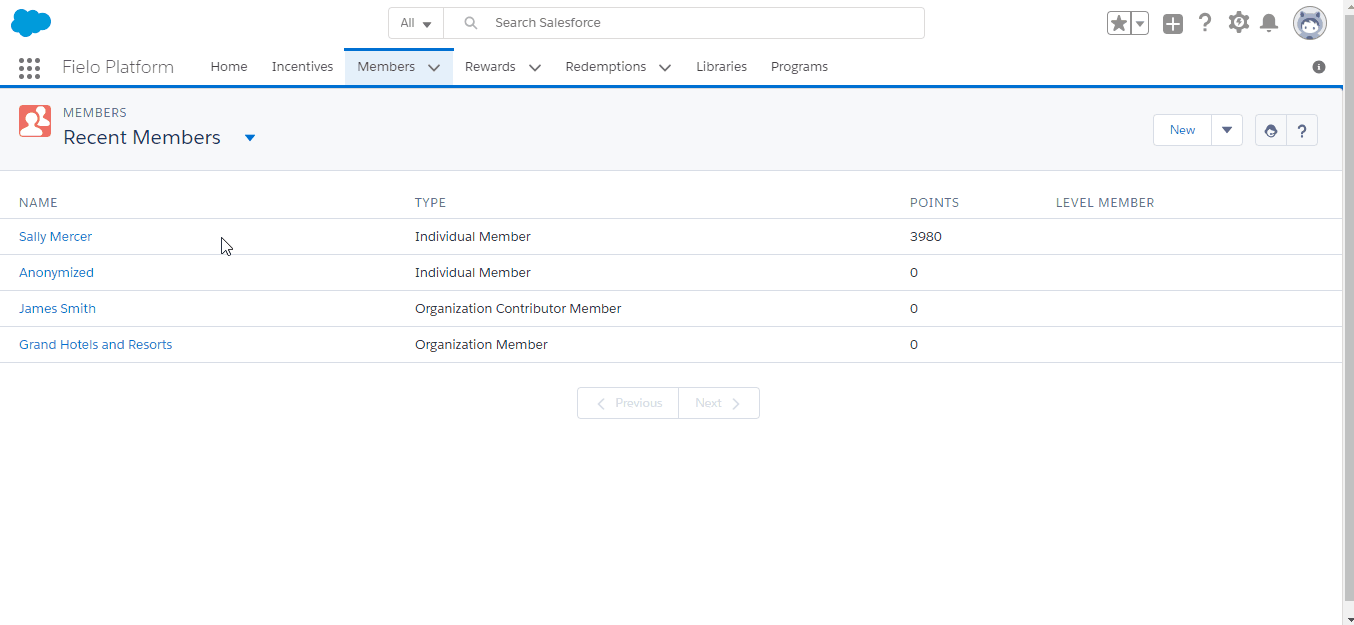Image resolution: width=1354 pixels, height=625 pixels.
Task: Click the Organization Contributor Member type cell
Action: (x=518, y=309)
